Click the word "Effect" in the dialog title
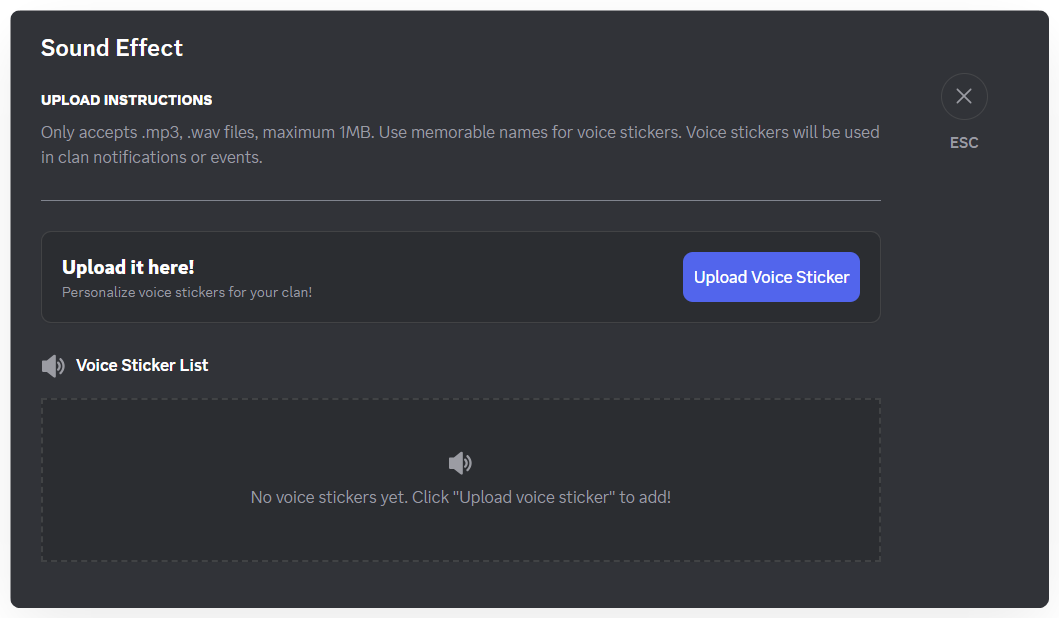 151,48
